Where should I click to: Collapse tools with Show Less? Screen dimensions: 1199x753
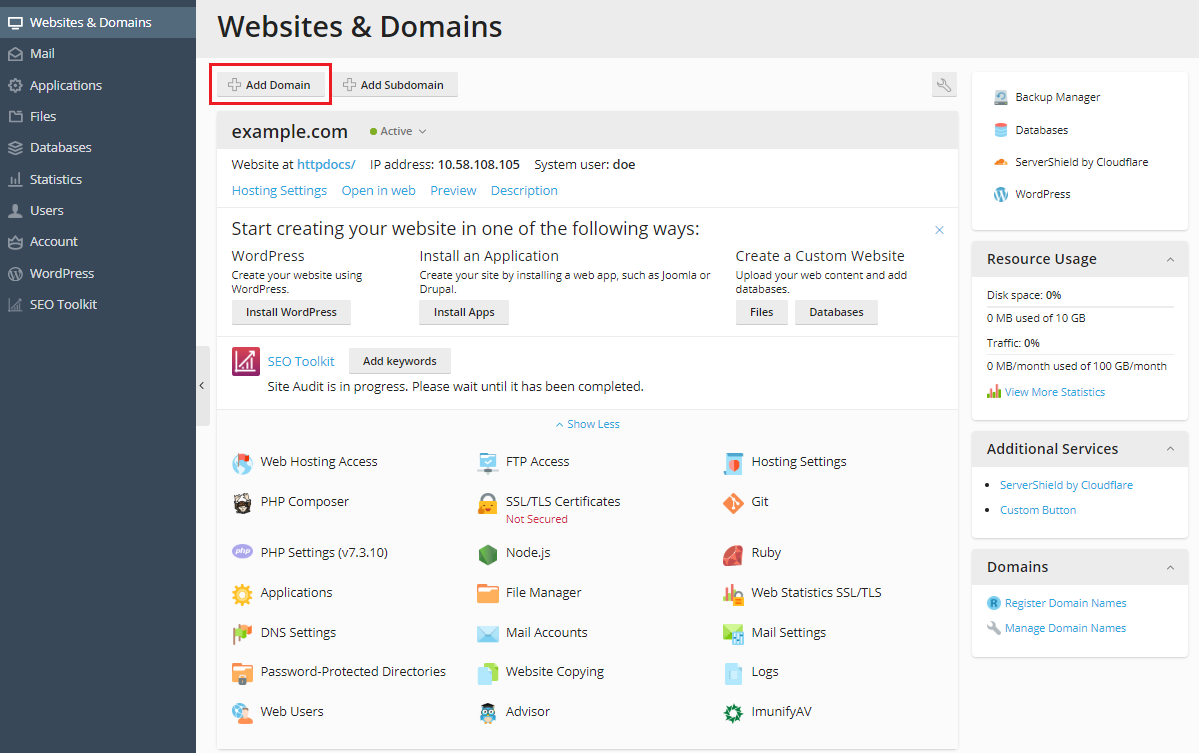pos(587,424)
